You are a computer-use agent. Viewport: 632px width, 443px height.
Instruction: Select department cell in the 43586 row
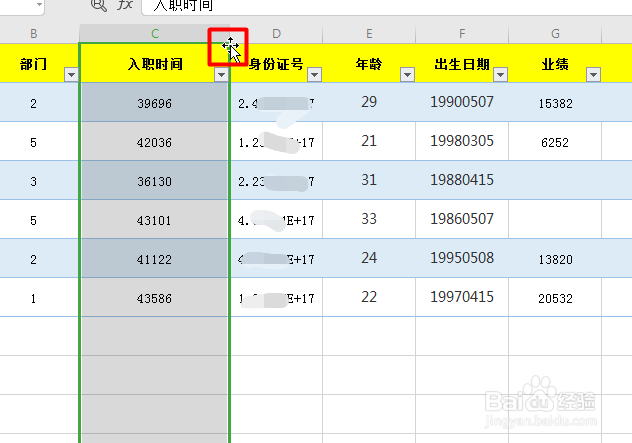39,297
